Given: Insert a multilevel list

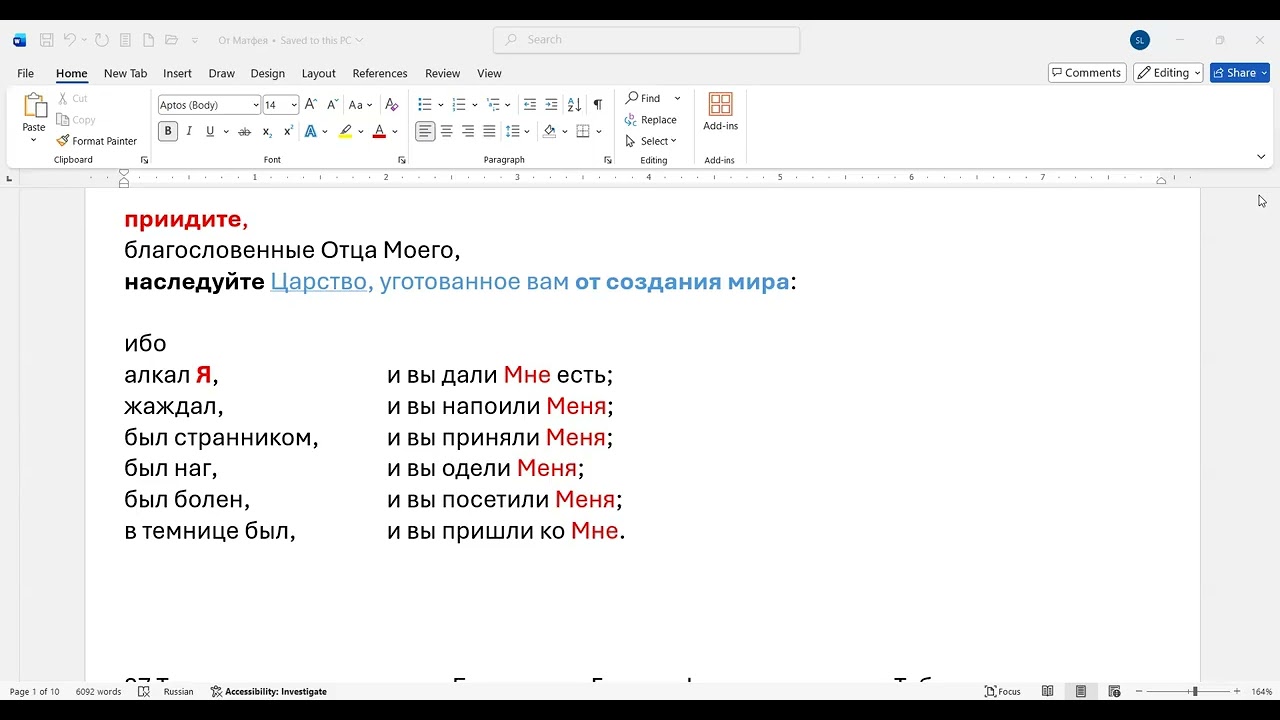Looking at the screenshot, I should click(493, 105).
